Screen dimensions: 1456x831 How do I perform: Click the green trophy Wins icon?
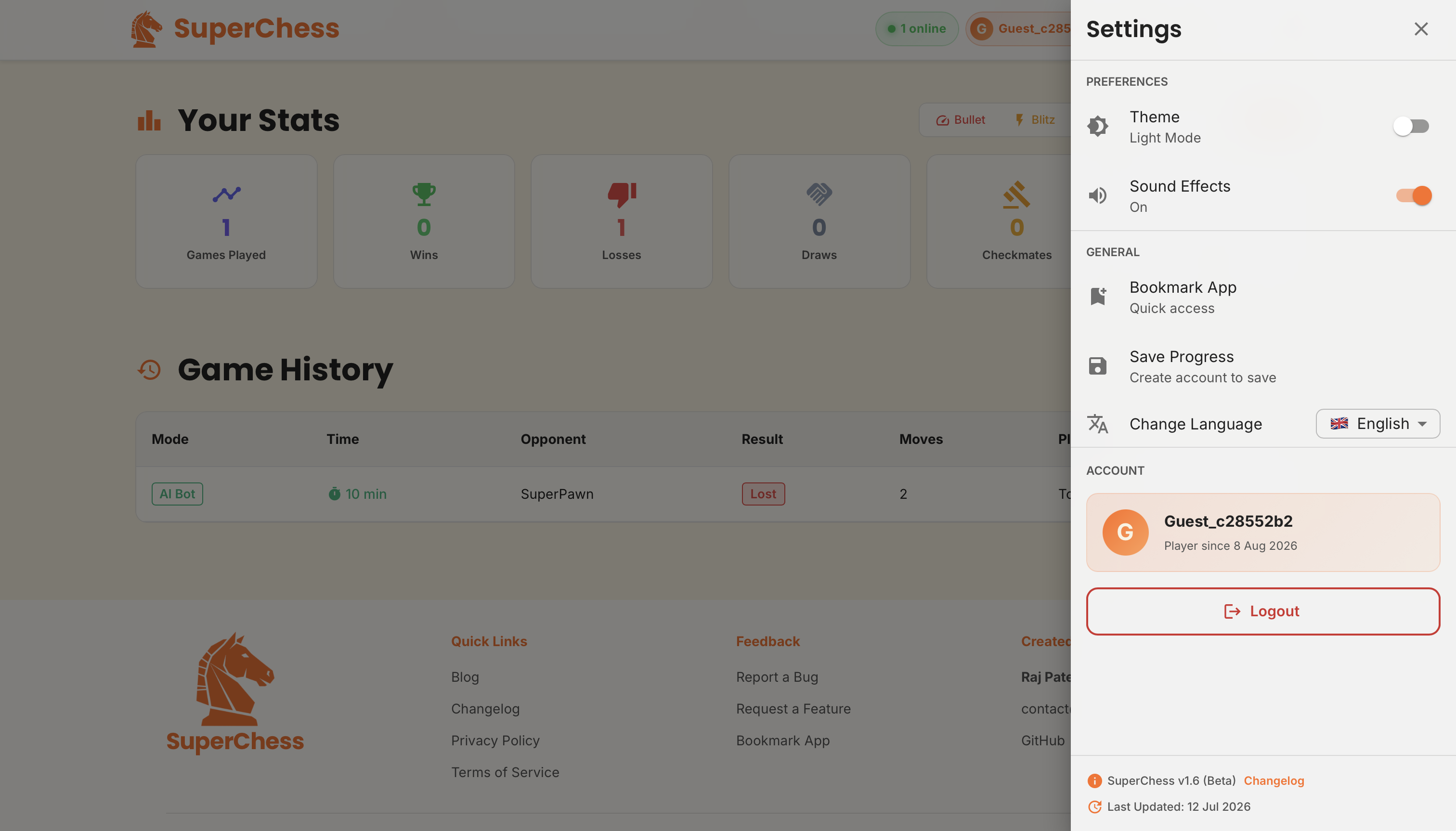tap(424, 194)
